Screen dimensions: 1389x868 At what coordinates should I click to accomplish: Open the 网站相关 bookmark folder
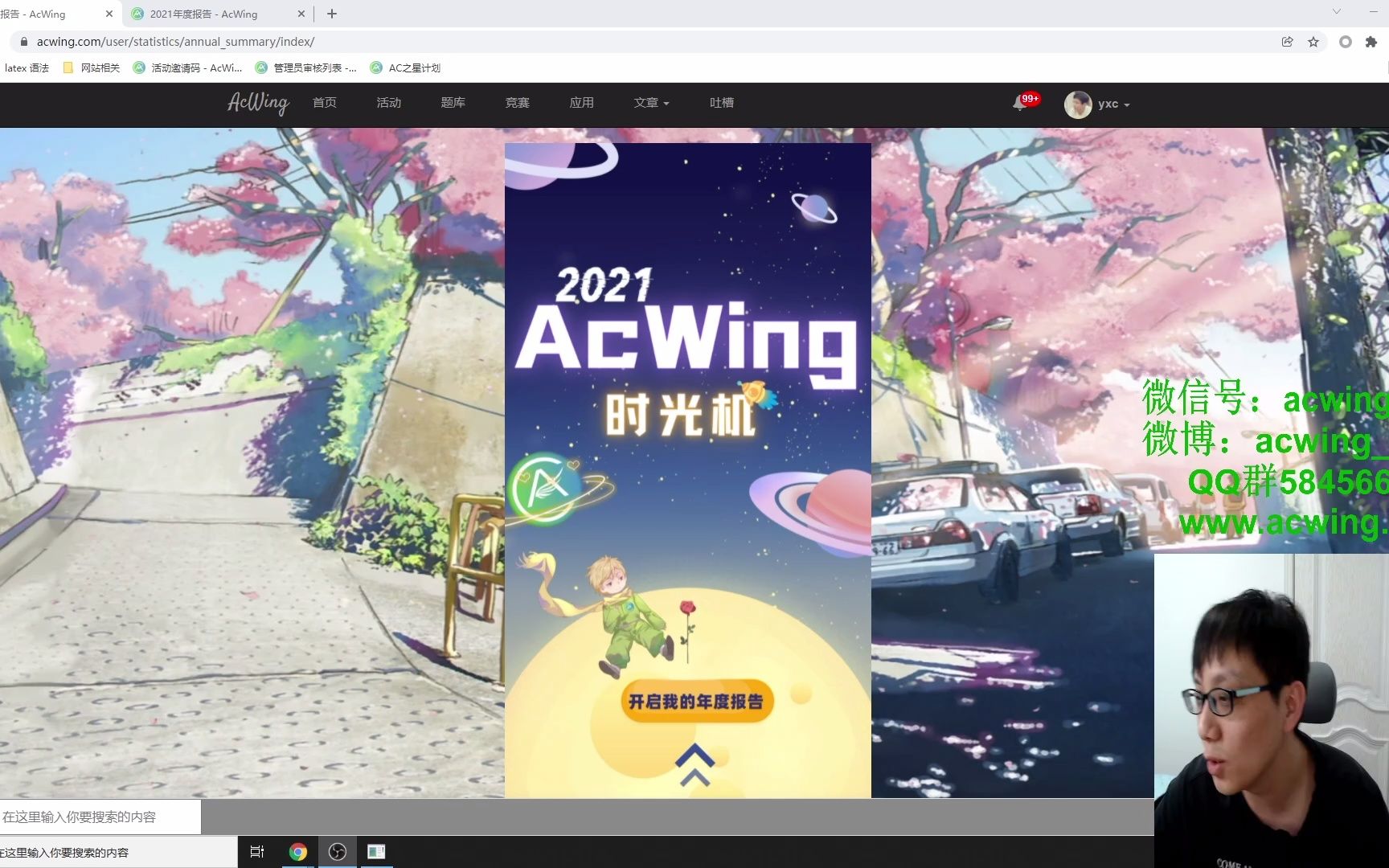(x=92, y=68)
